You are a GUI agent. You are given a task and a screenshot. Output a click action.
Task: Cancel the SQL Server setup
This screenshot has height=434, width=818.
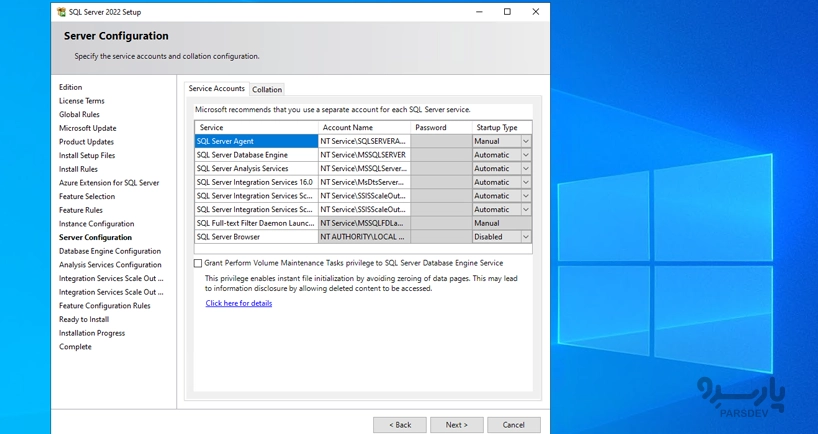tap(513, 425)
